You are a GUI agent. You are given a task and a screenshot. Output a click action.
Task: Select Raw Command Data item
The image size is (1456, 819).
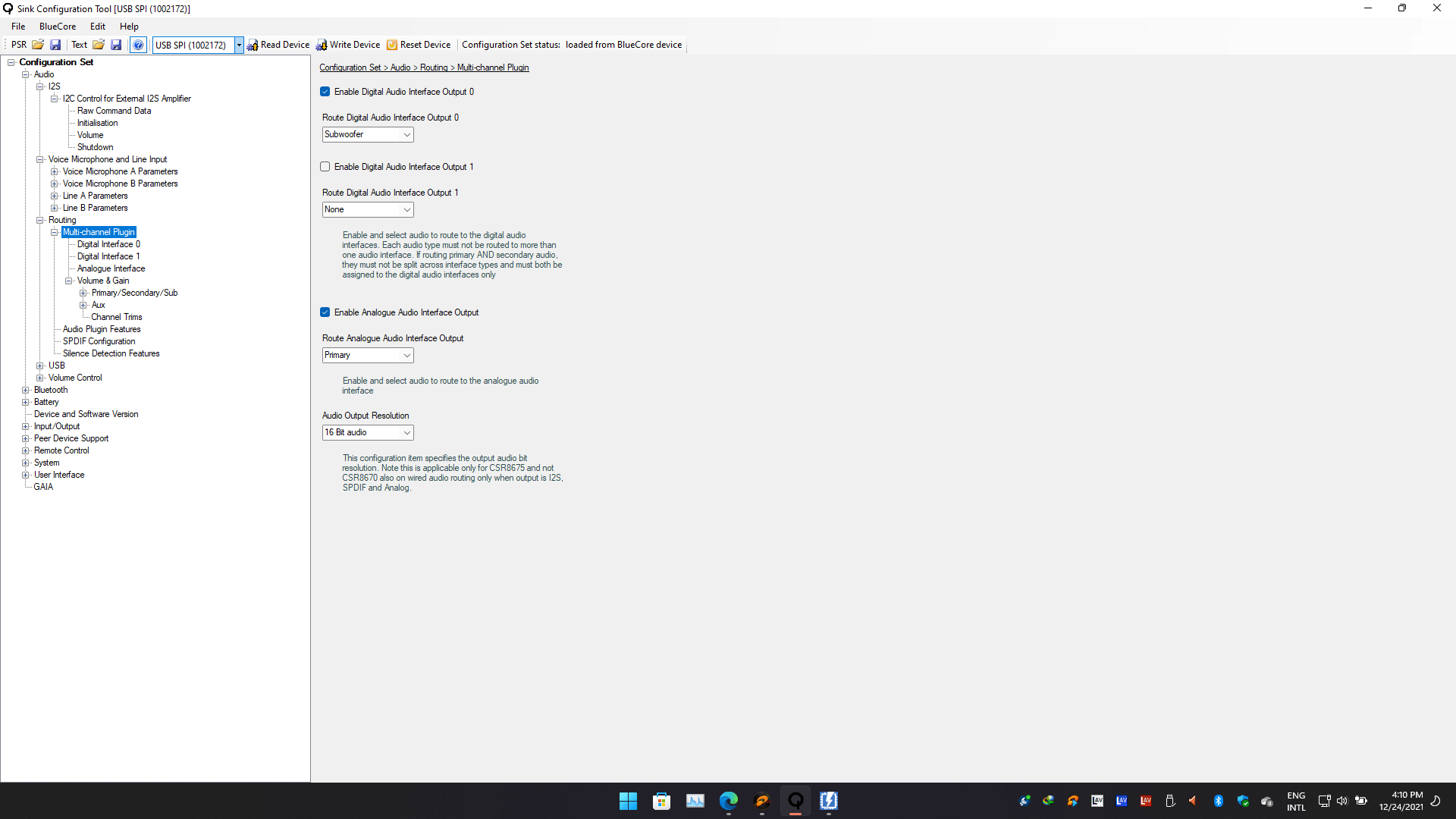114,111
